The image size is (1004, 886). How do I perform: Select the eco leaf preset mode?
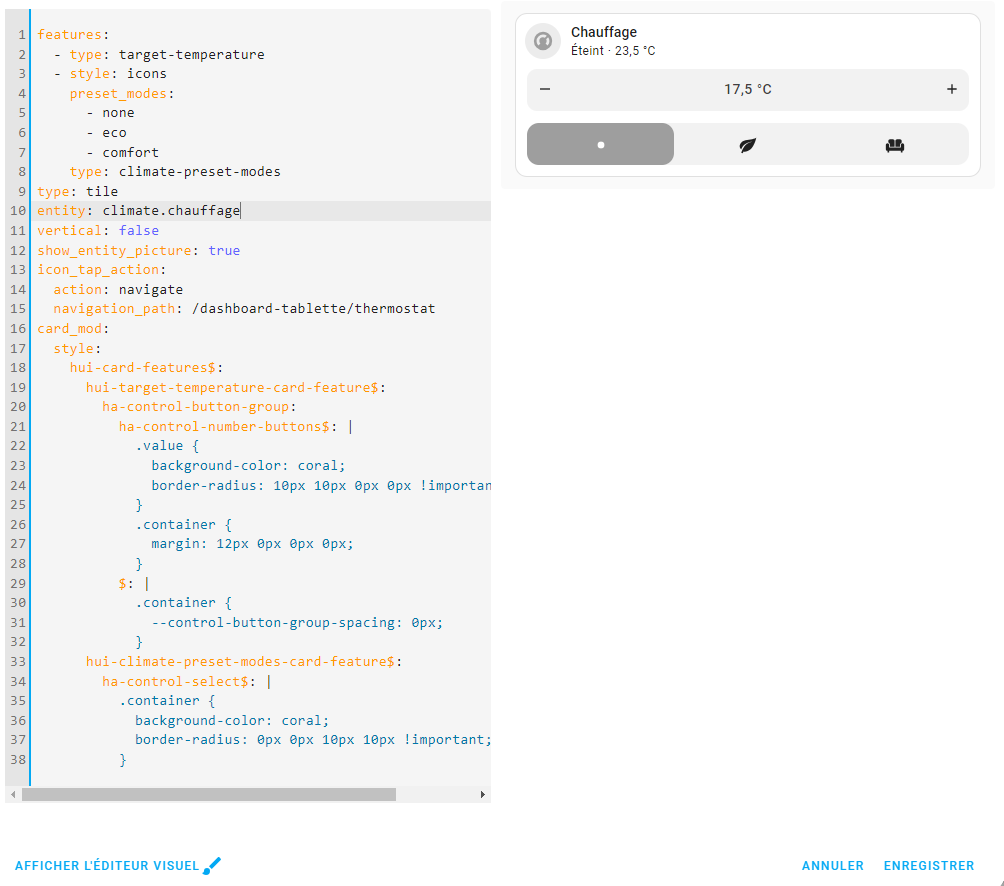747,145
